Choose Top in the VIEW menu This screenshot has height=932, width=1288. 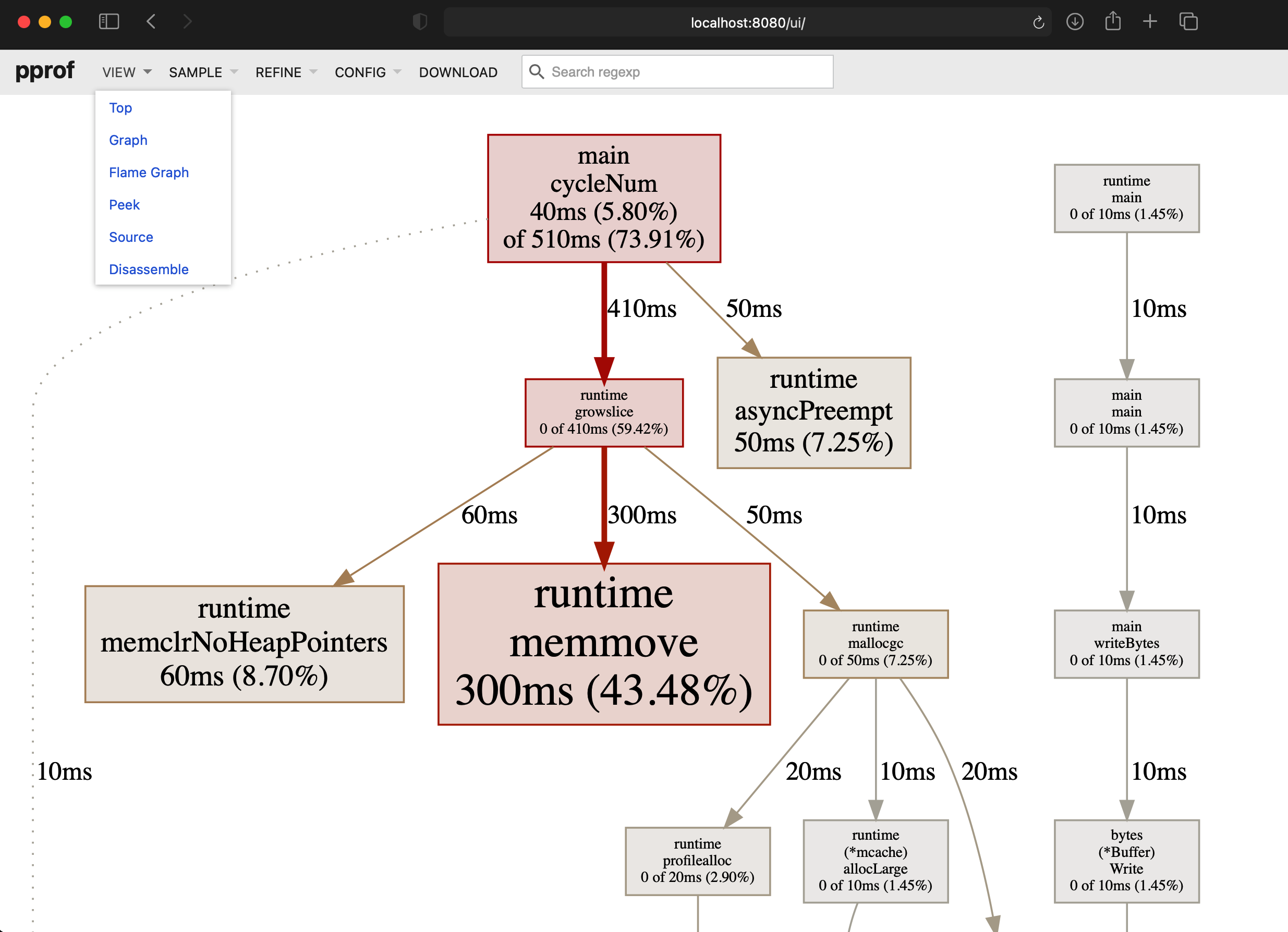tap(120, 108)
